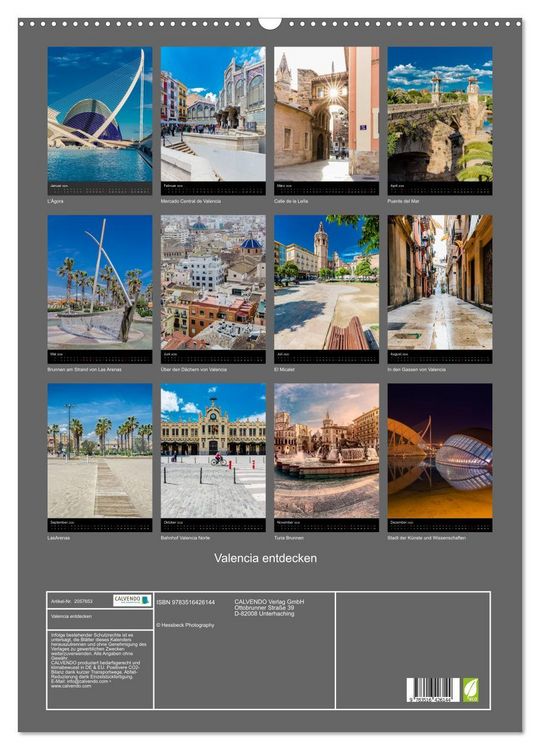Image resolution: width=540 pixels, height=750 pixels.
Task: Click the caption 'El Micalet'
Action: [284, 370]
